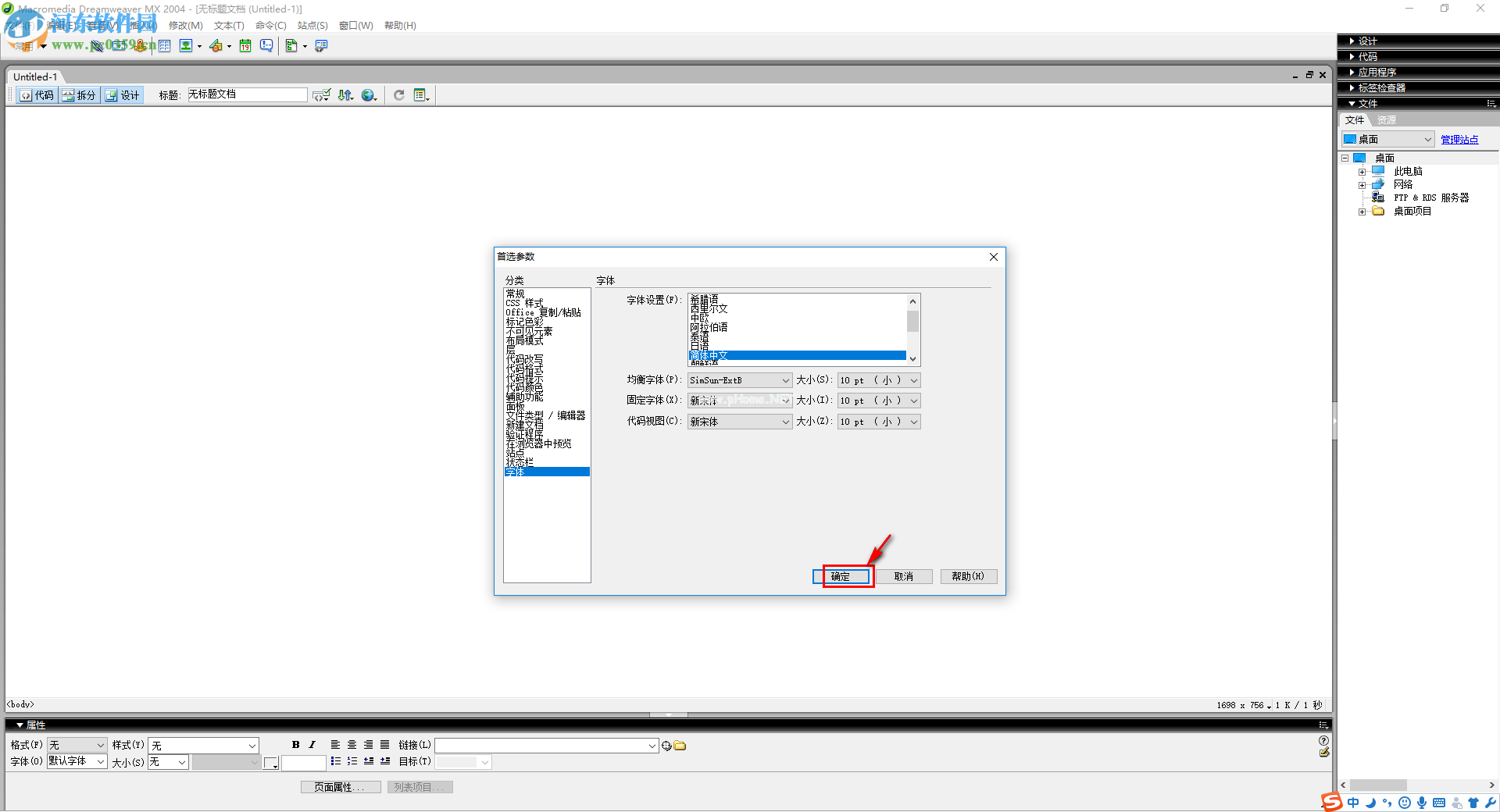Activate the 设计 design view
The height and width of the screenshot is (812, 1500).
coord(123,94)
